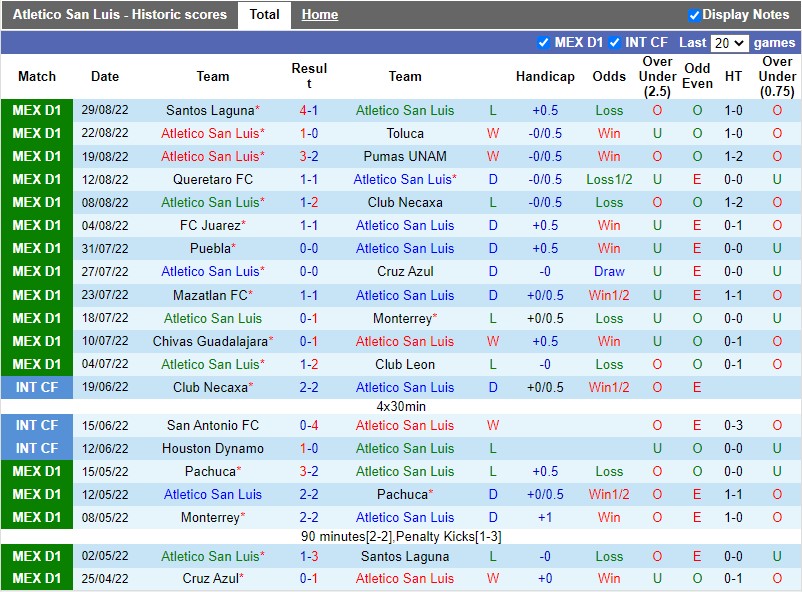Click Club Necaxa in the 19/06/22 row

pyautogui.click(x=210, y=388)
